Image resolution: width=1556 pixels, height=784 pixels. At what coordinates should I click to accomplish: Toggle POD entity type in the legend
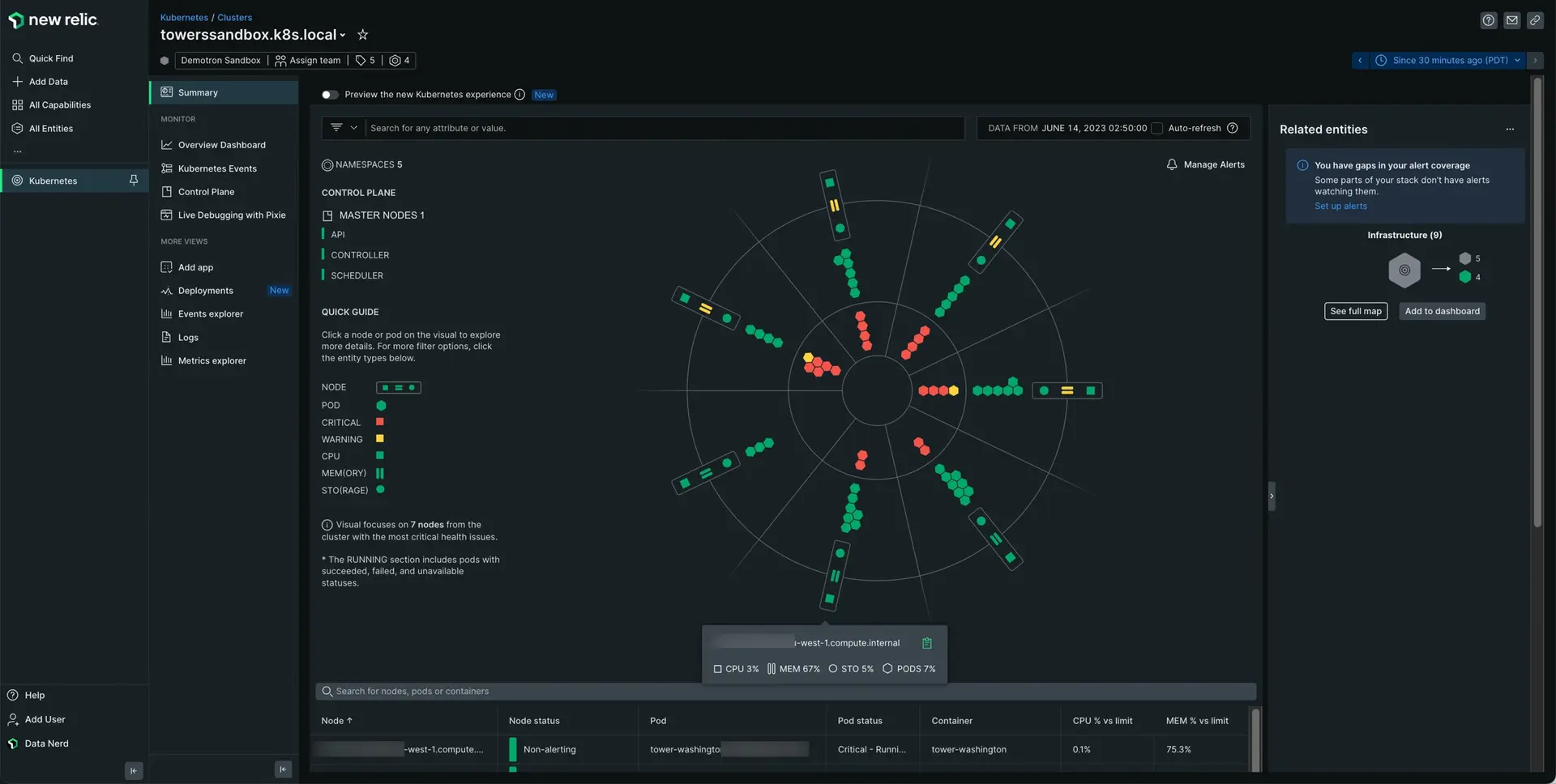(381, 406)
